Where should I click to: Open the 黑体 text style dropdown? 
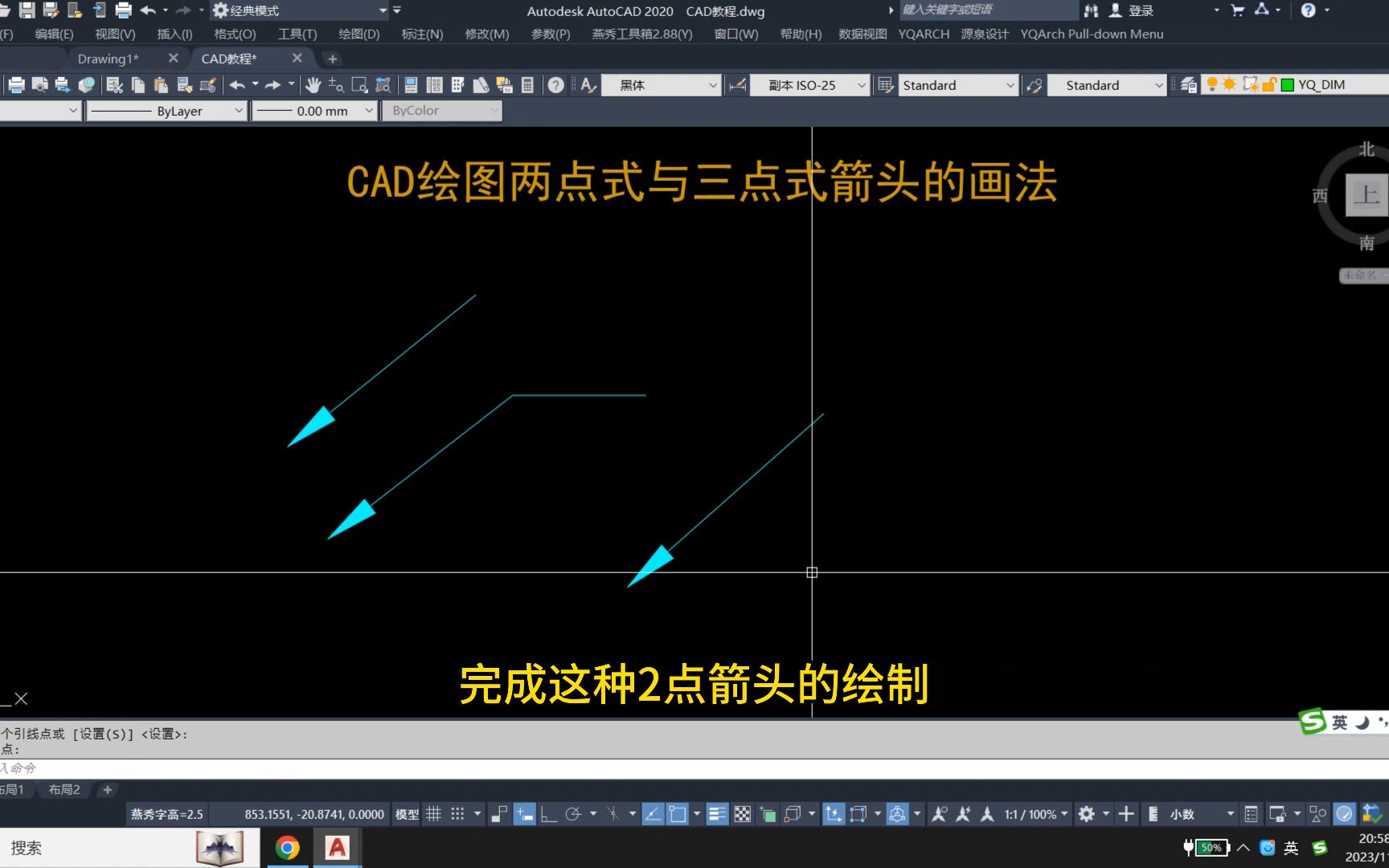point(660,85)
